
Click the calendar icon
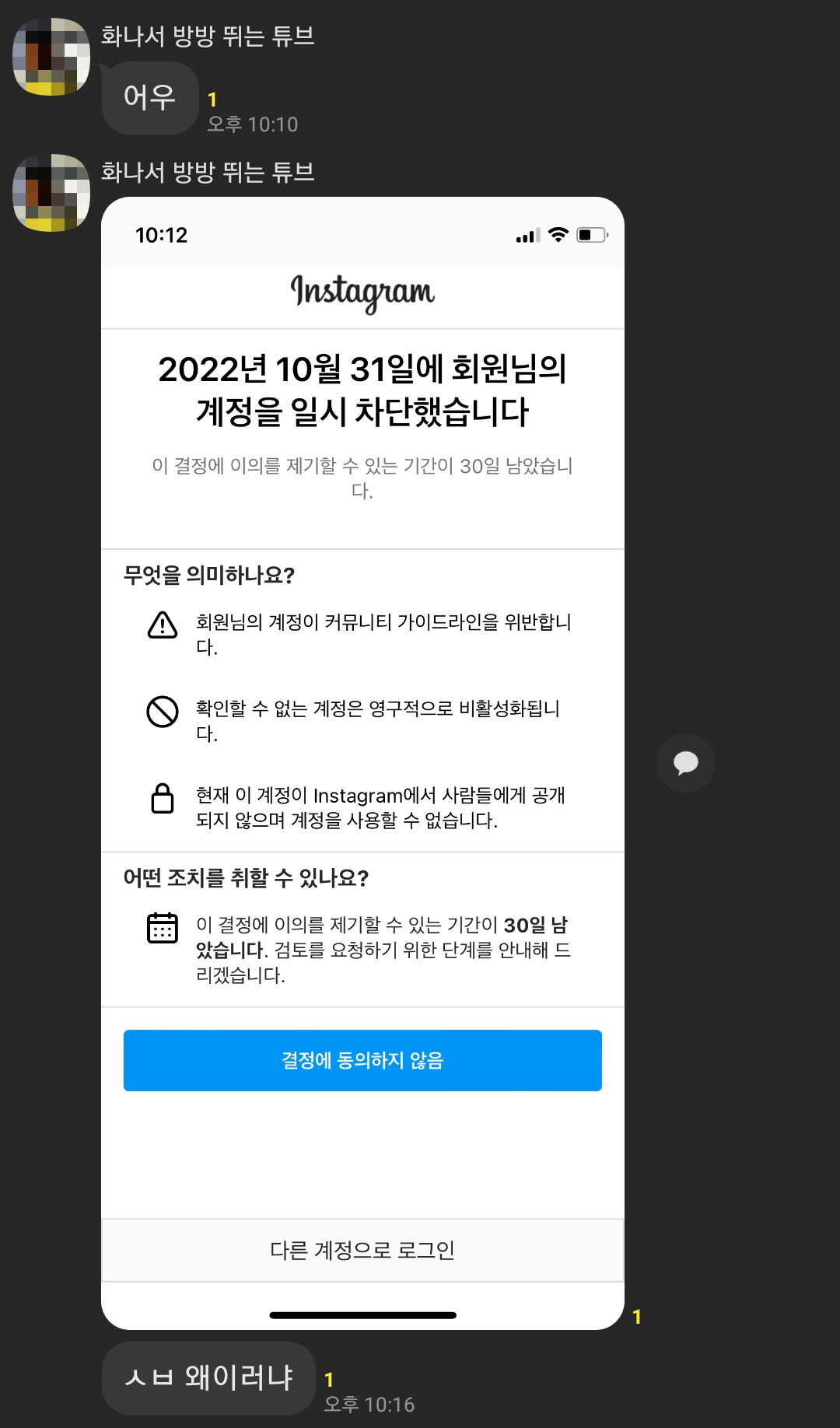point(163,928)
